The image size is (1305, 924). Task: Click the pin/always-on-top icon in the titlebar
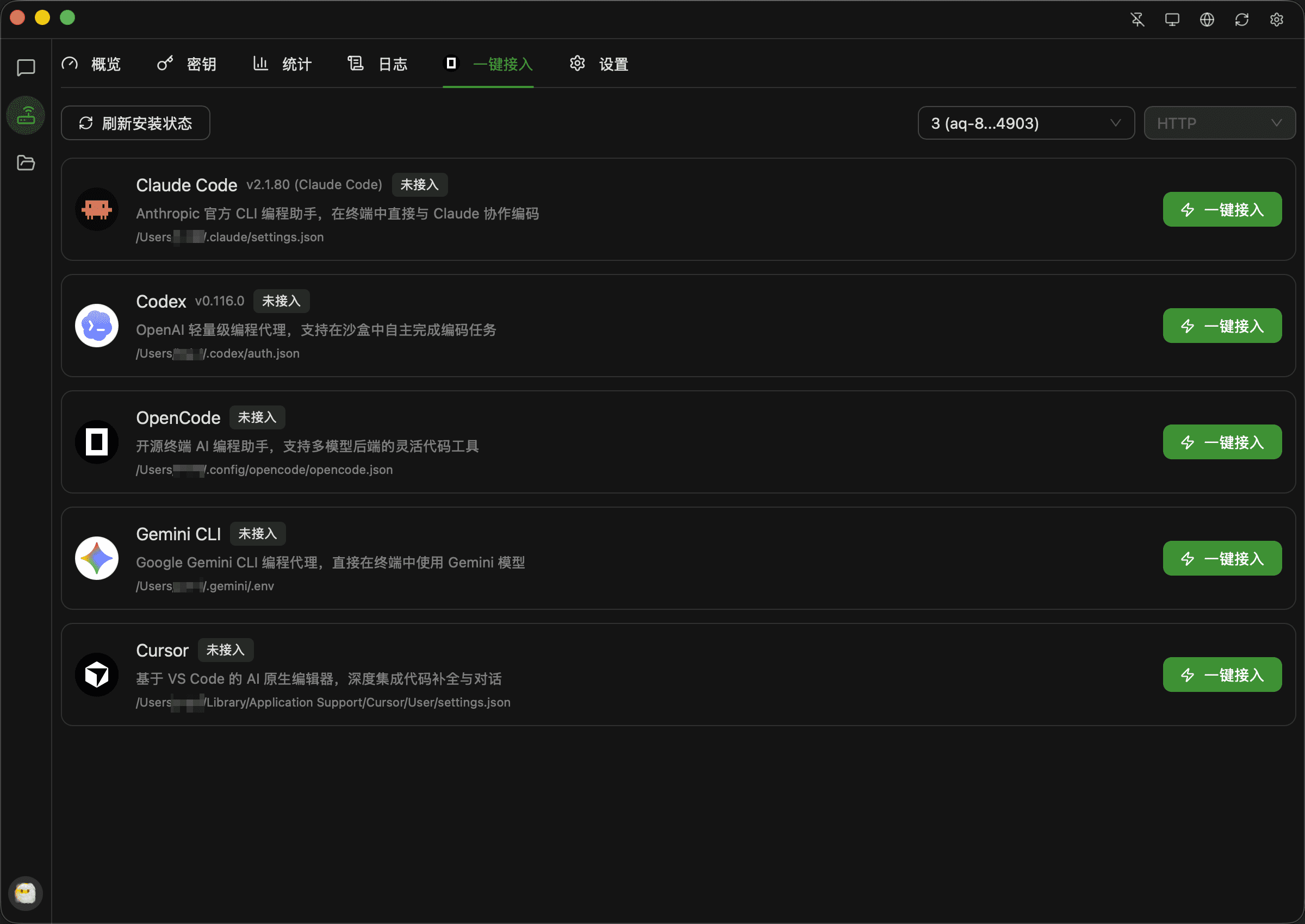click(1138, 19)
